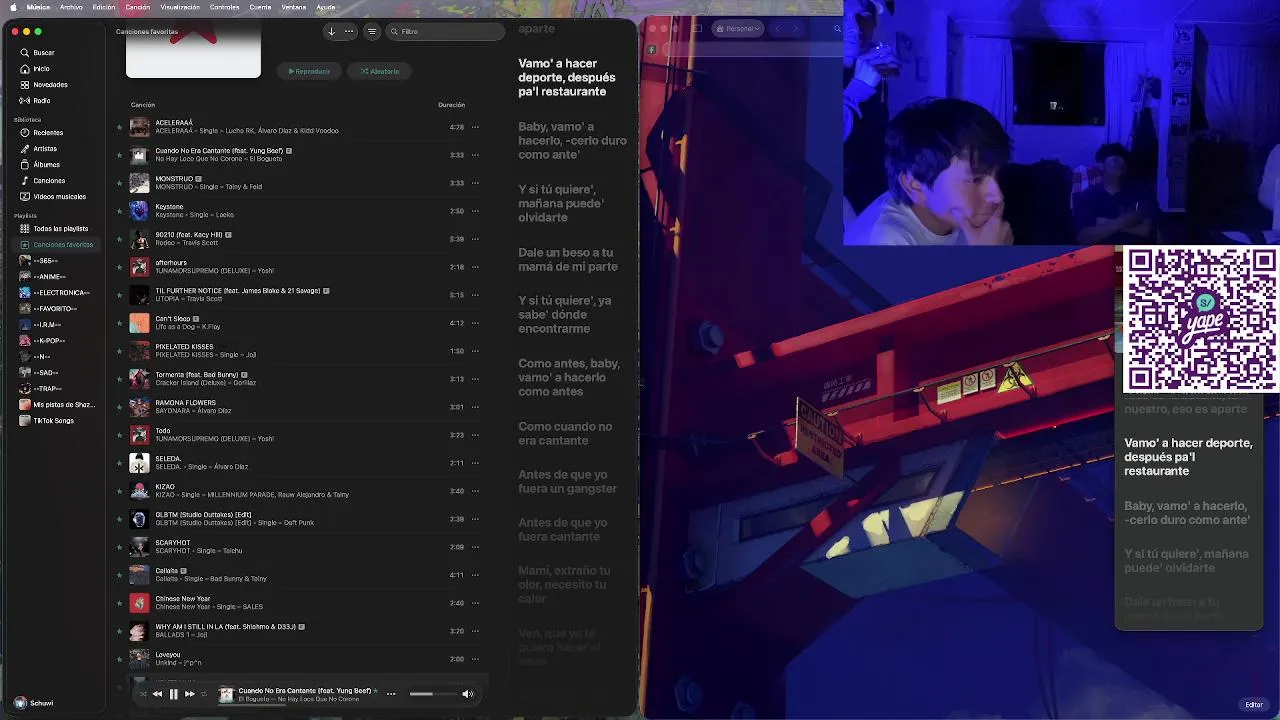The width and height of the screenshot is (1280, 720).
Task: Toggle favorite star for KIZAO
Action: coord(120,491)
